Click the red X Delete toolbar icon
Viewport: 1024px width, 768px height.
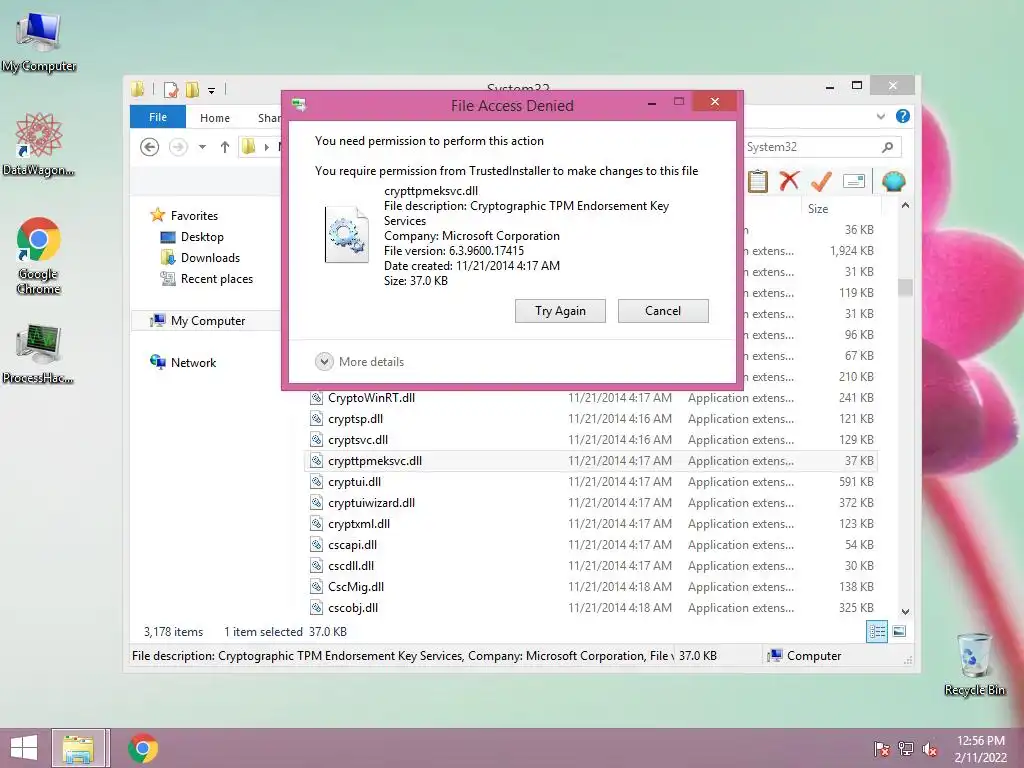(789, 180)
